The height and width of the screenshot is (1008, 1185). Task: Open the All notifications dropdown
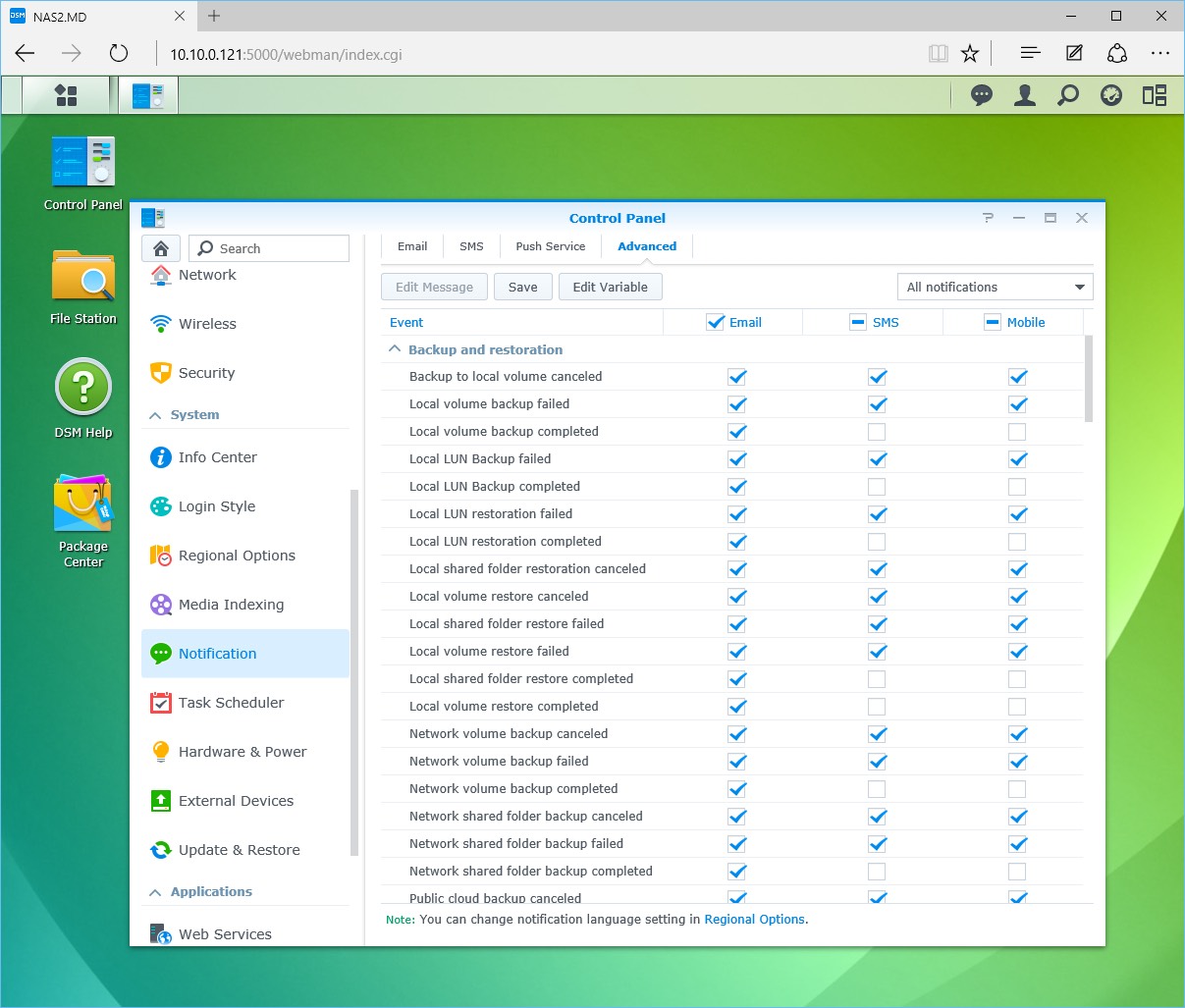994,287
